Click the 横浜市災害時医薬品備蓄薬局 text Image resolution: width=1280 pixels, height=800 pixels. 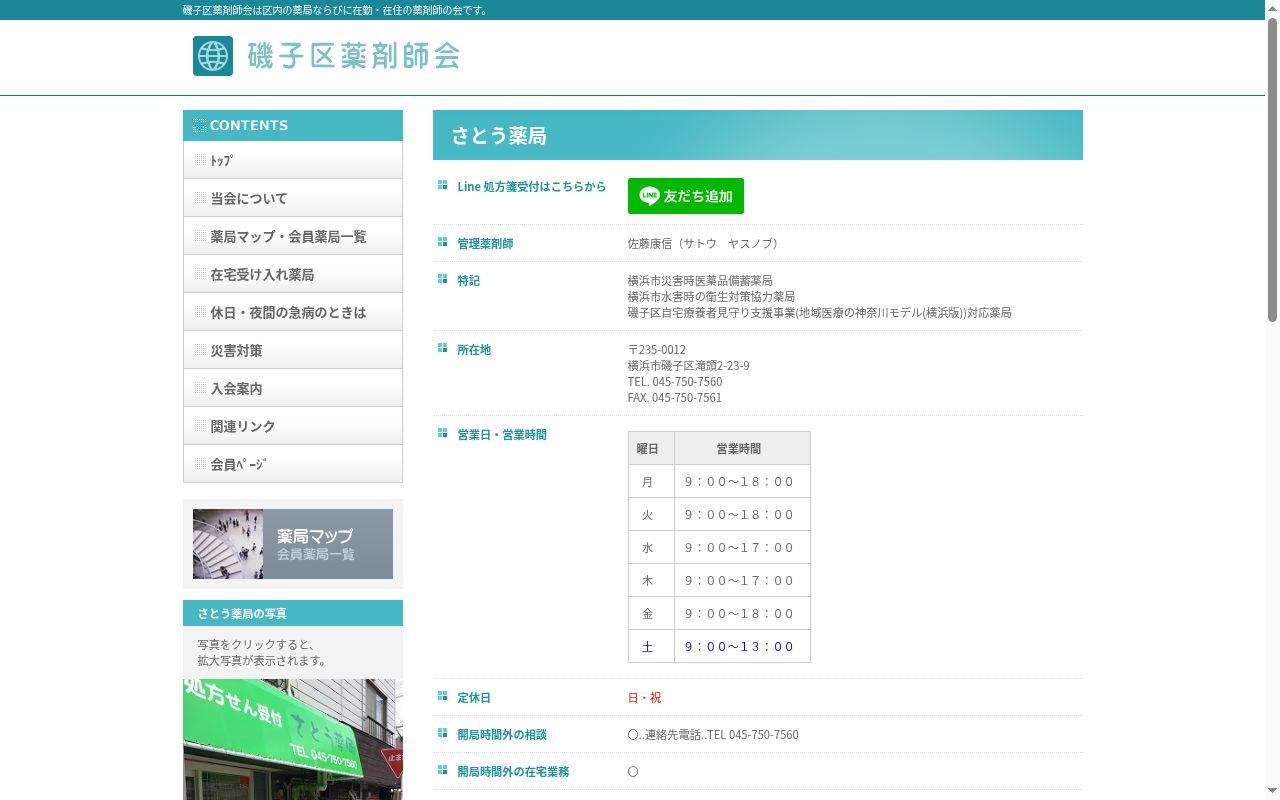(x=700, y=281)
